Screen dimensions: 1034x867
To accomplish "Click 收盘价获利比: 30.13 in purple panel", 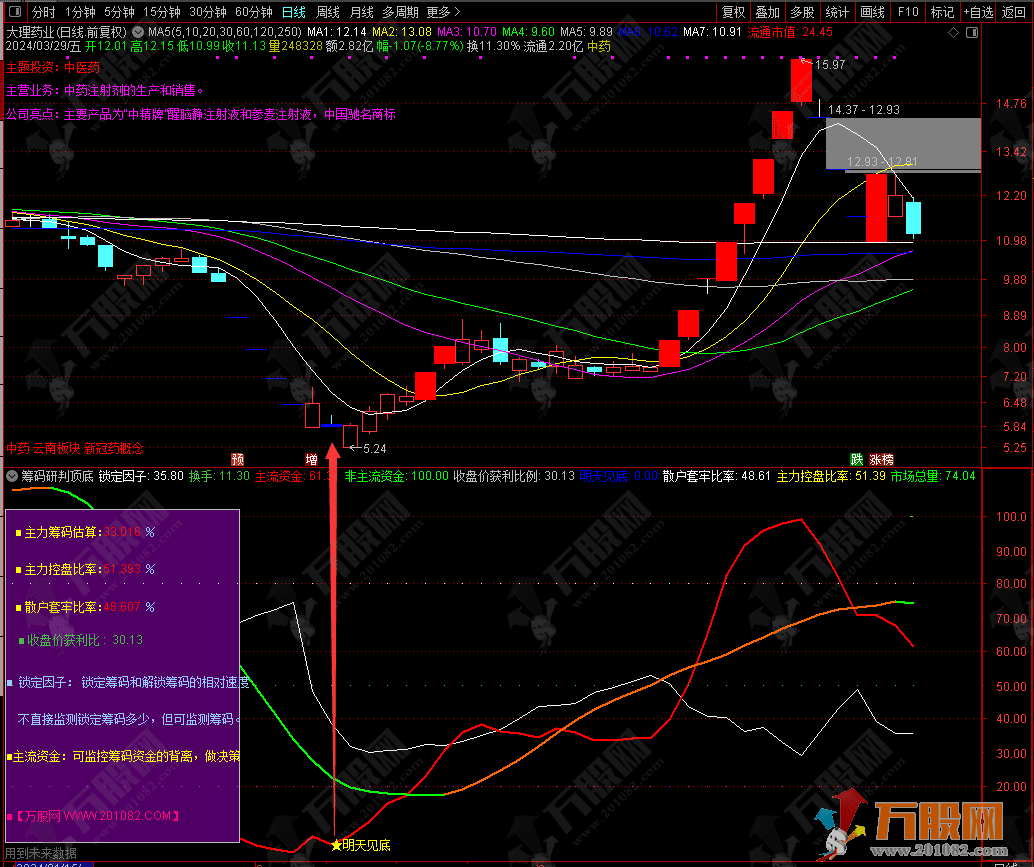I will 81,640.
